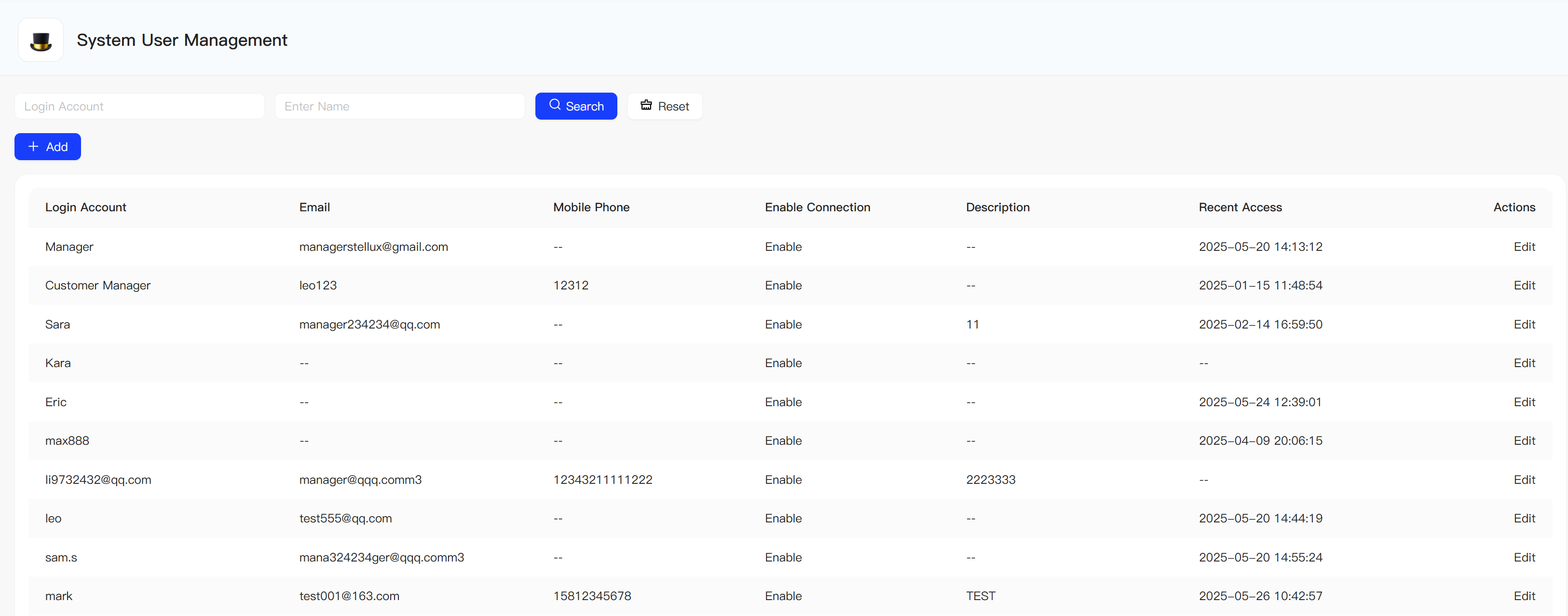Click the Sara account name

[57, 325]
